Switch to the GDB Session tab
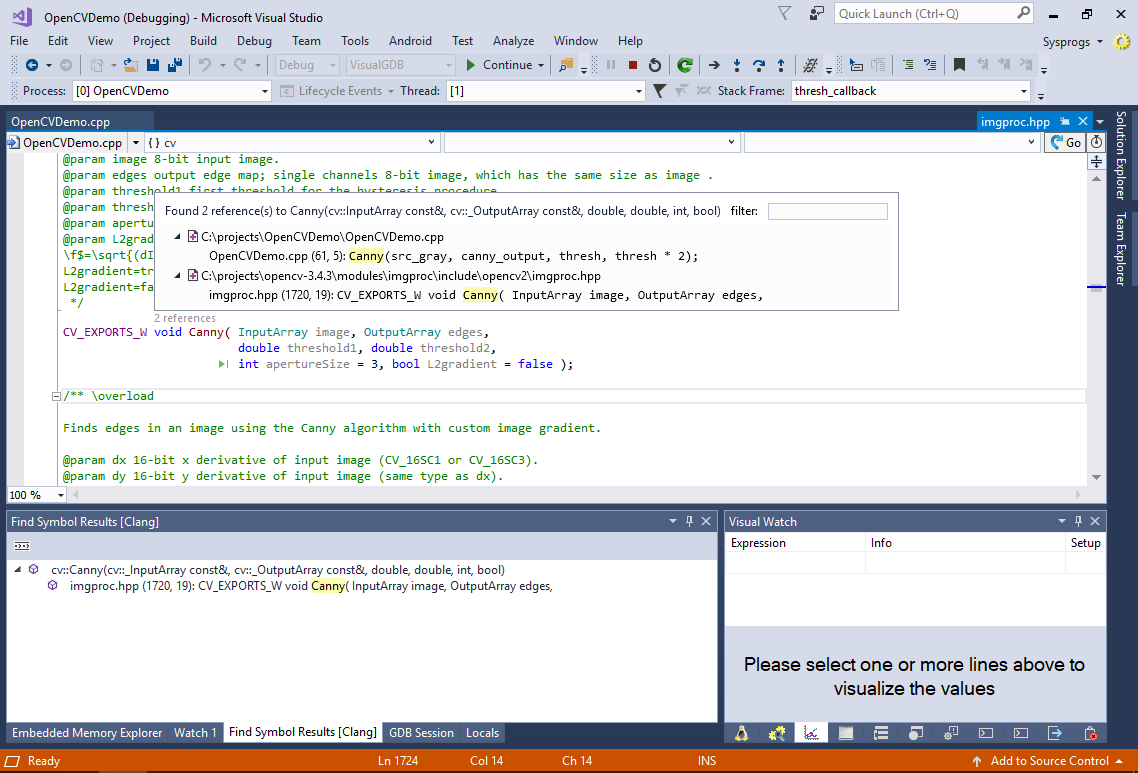 pyautogui.click(x=421, y=732)
